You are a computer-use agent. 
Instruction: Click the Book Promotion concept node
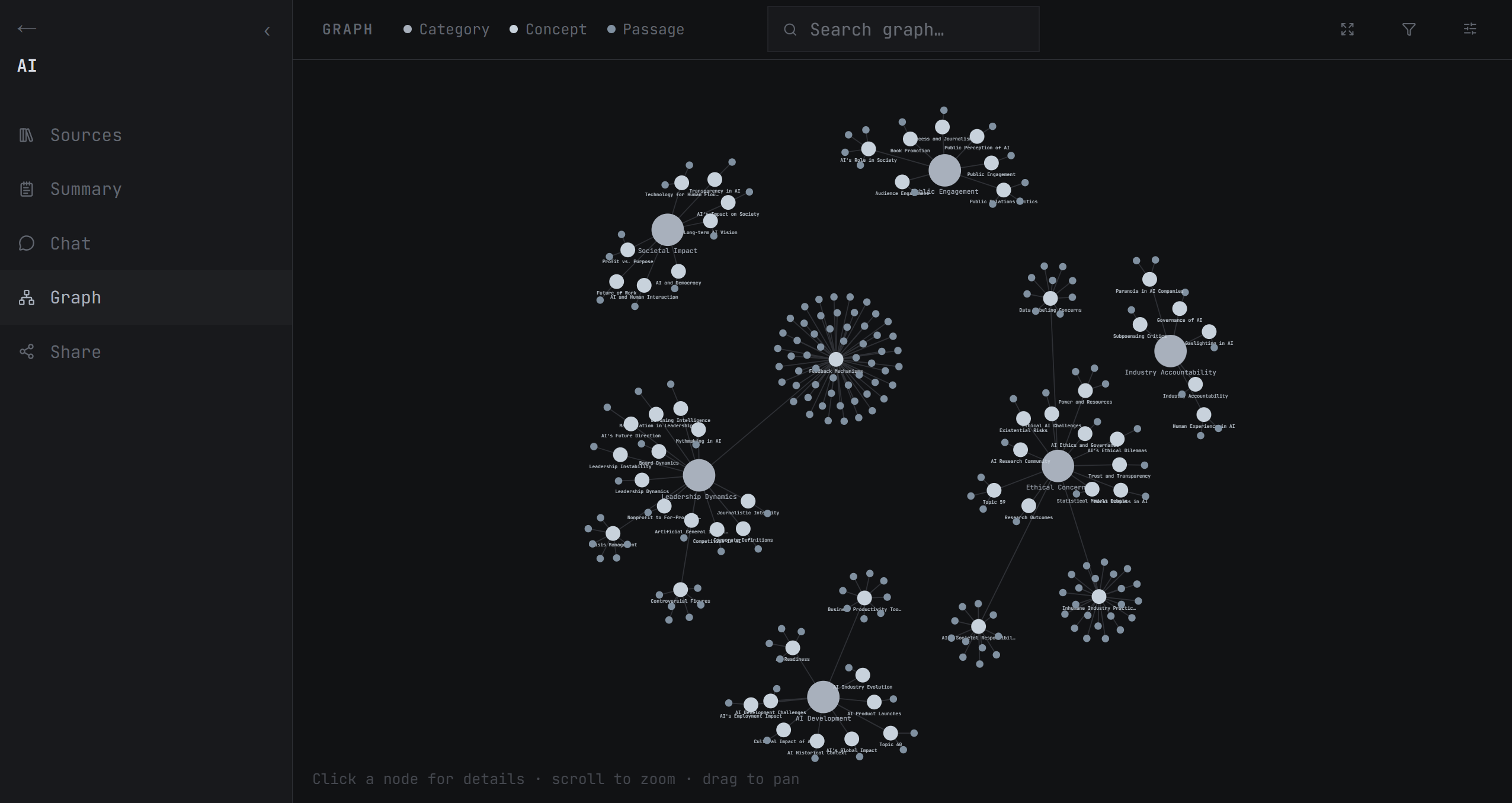(x=911, y=139)
